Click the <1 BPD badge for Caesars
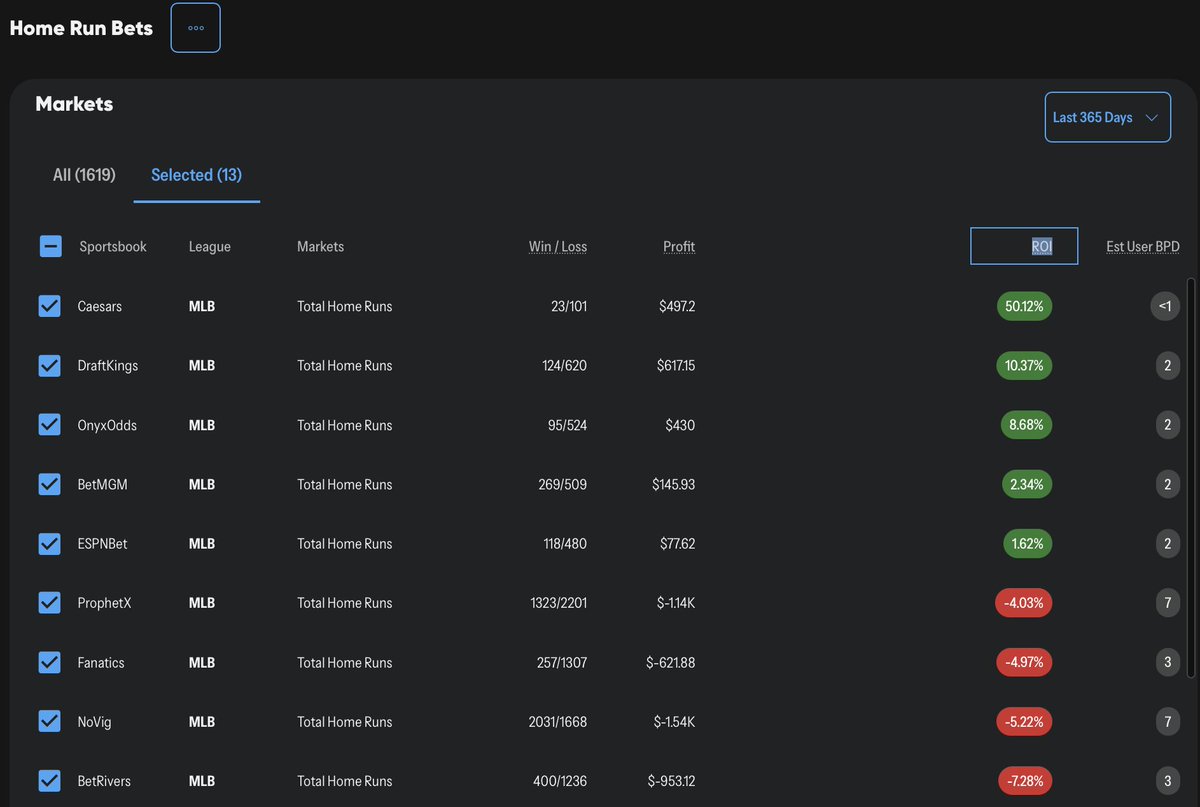Image resolution: width=1200 pixels, height=807 pixels. tap(1164, 306)
